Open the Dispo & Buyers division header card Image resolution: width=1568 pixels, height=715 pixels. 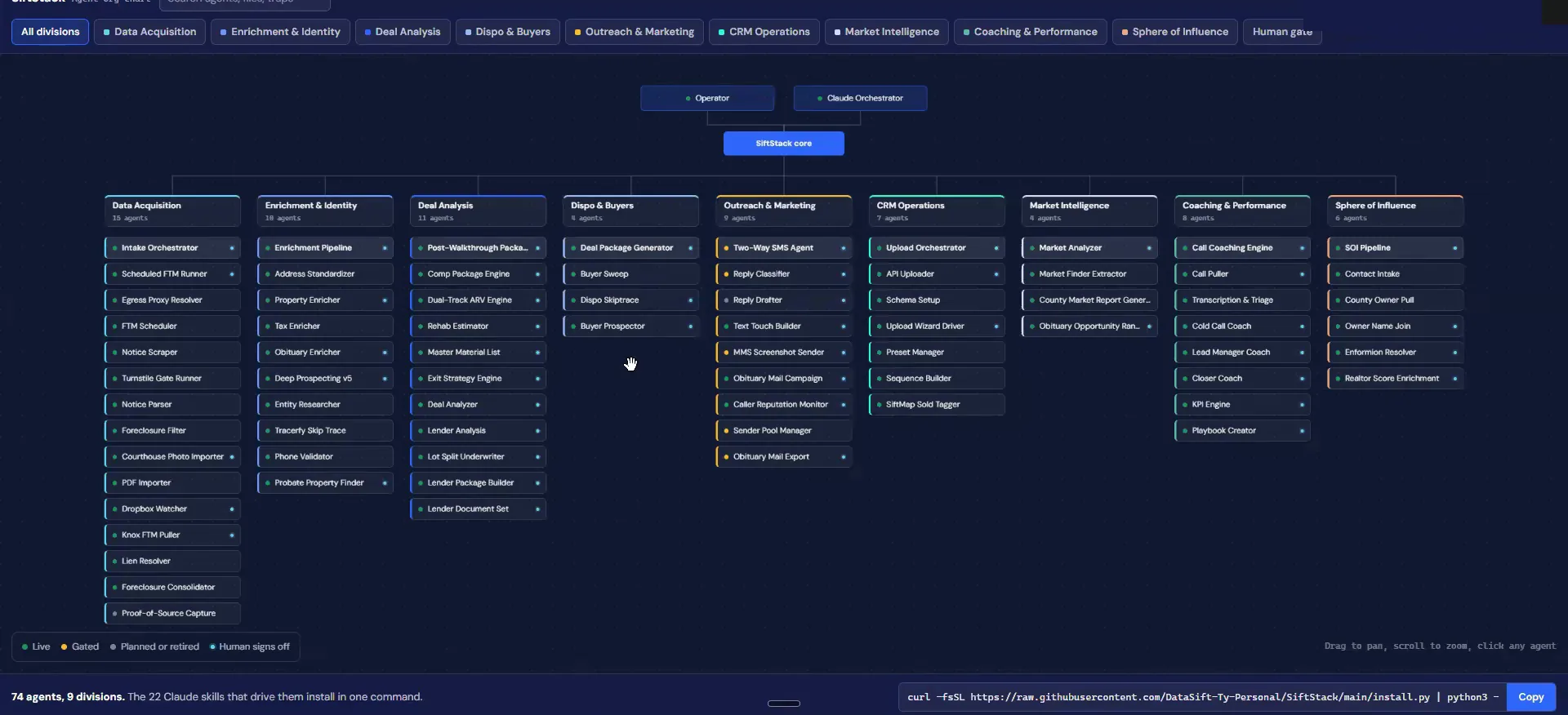click(631, 211)
